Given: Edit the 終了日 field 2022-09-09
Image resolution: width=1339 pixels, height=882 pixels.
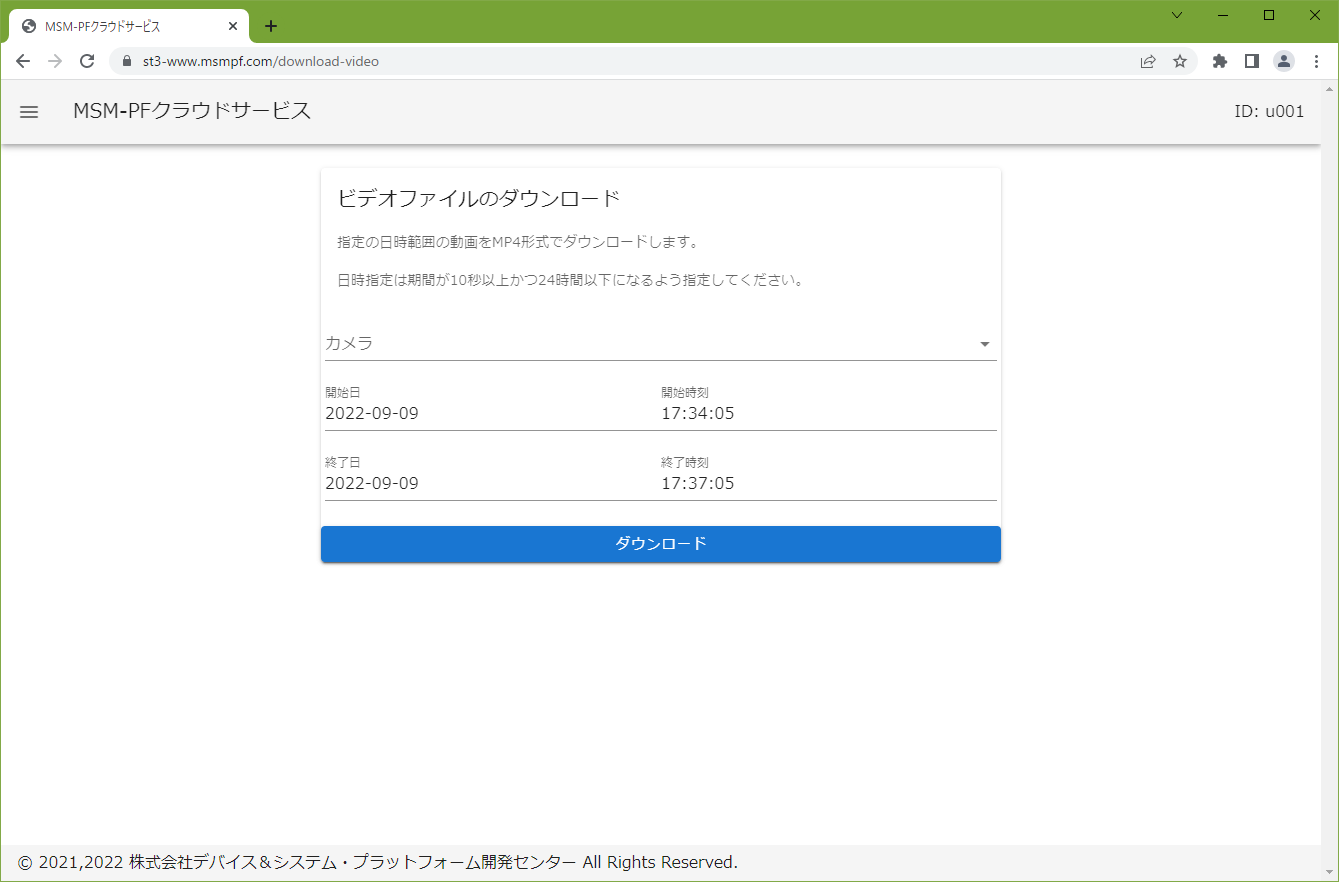Looking at the screenshot, I should (x=491, y=476).
